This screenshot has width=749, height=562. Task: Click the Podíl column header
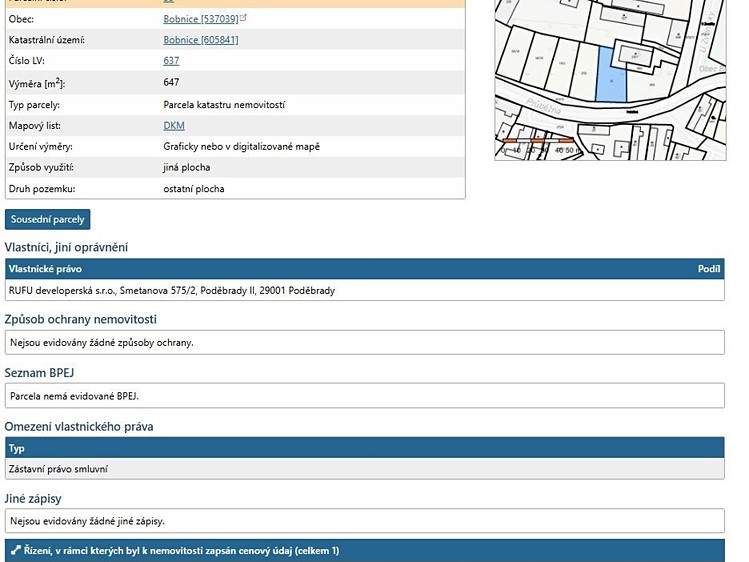tap(709, 269)
